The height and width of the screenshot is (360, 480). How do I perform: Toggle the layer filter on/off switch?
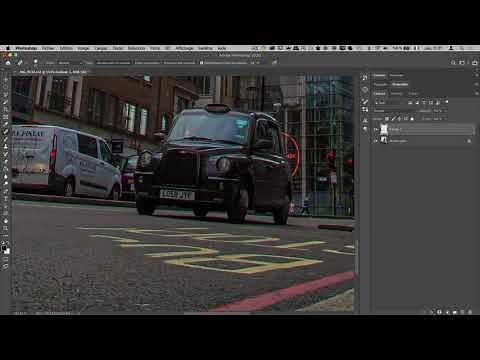coord(447,102)
